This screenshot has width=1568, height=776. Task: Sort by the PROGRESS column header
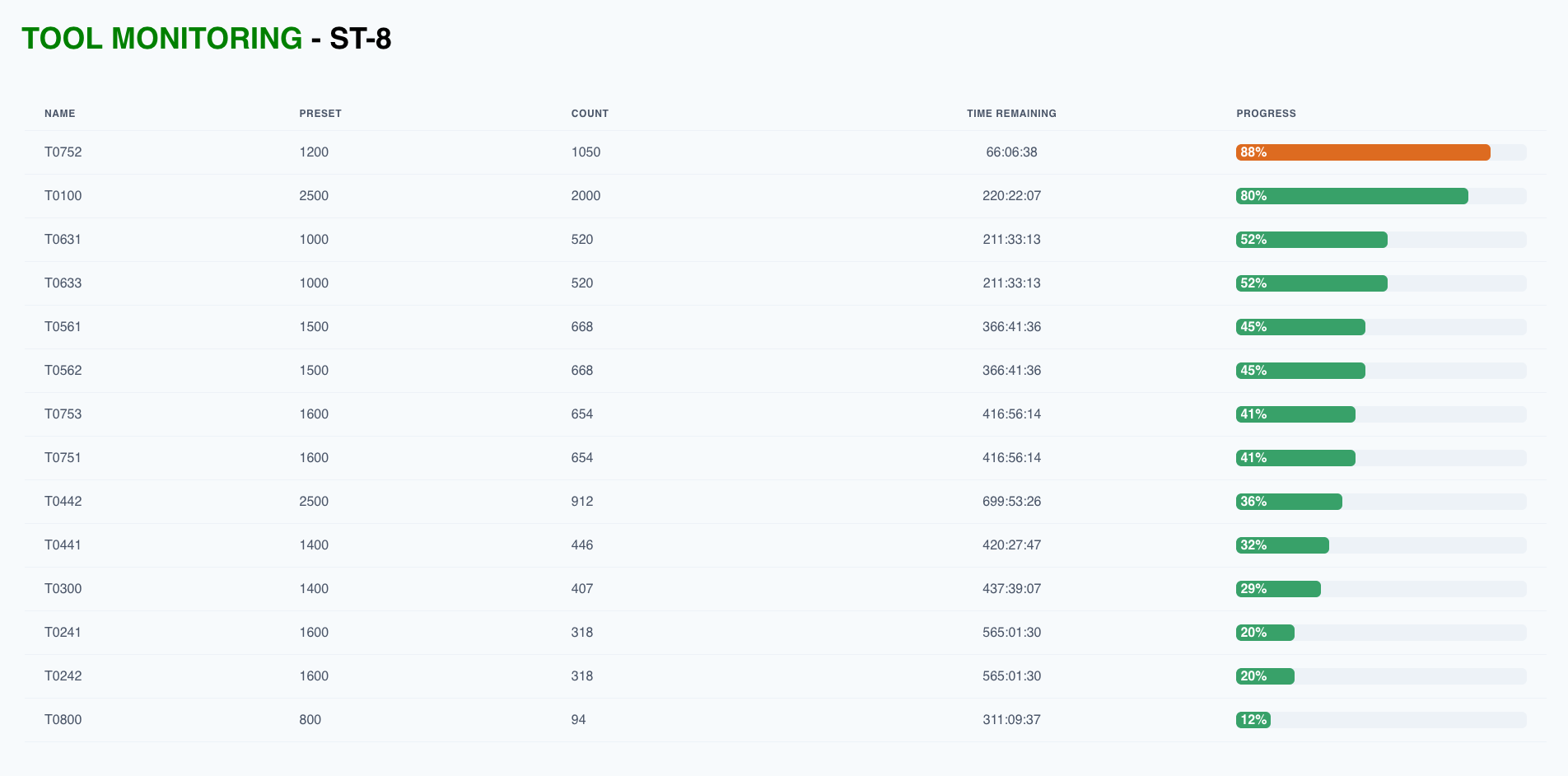[1266, 114]
